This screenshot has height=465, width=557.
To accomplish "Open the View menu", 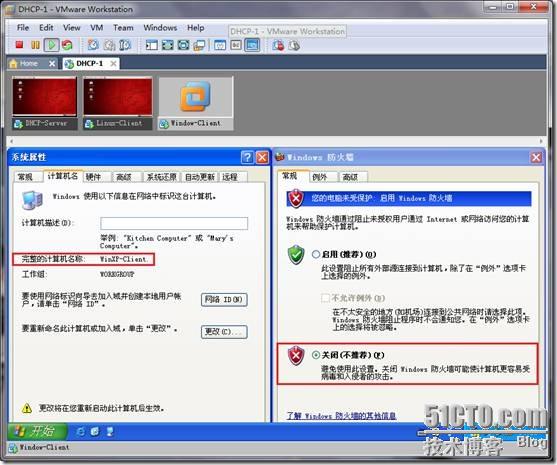I will (x=72, y=27).
